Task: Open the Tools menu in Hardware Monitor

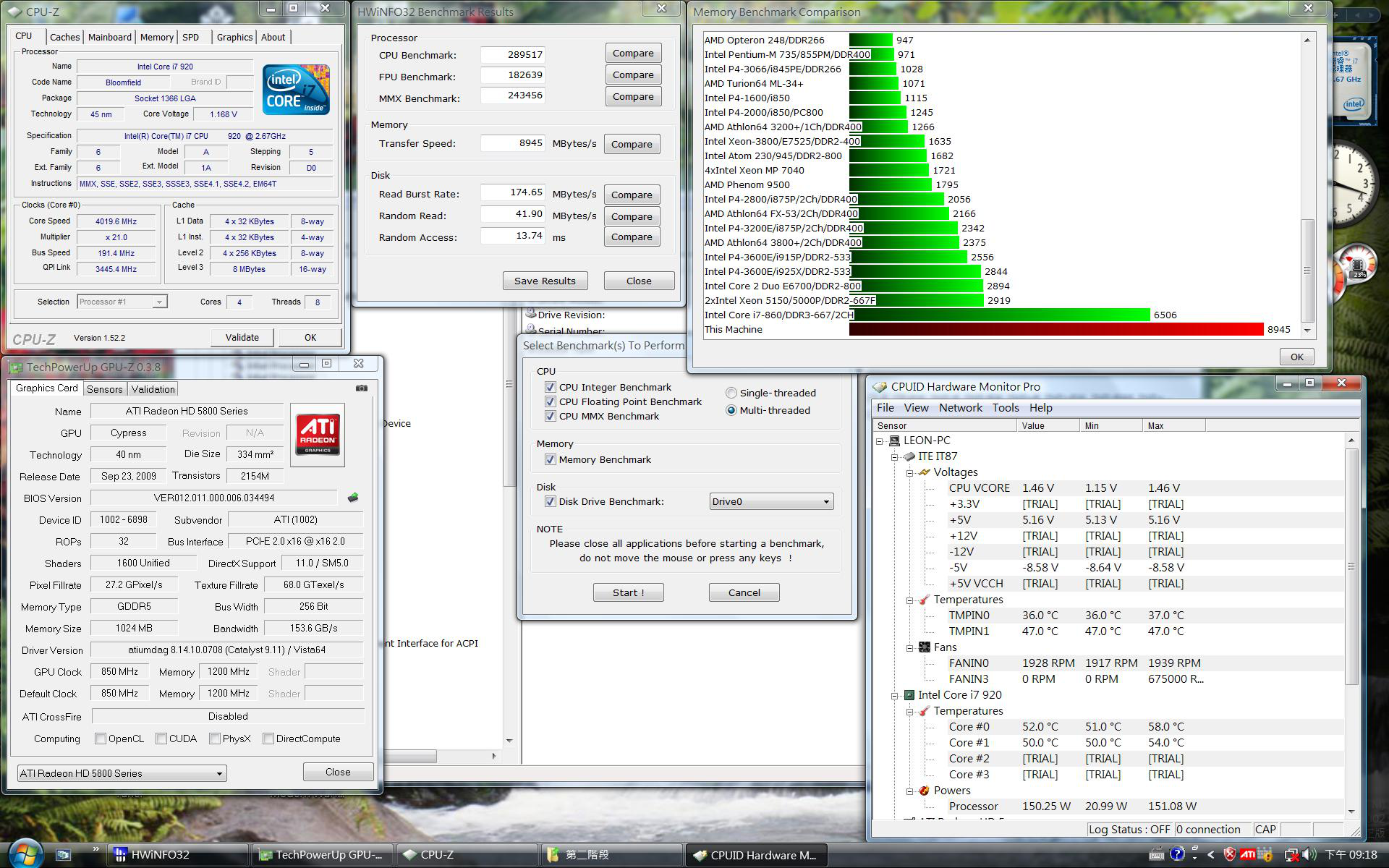Action: pyautogui.click(x=1006, y=408)
